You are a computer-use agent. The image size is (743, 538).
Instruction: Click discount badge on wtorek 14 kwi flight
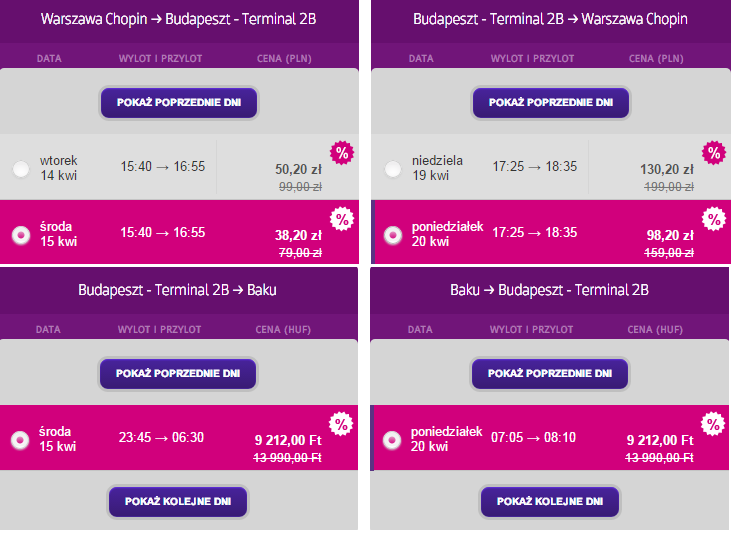coord(342,153)
